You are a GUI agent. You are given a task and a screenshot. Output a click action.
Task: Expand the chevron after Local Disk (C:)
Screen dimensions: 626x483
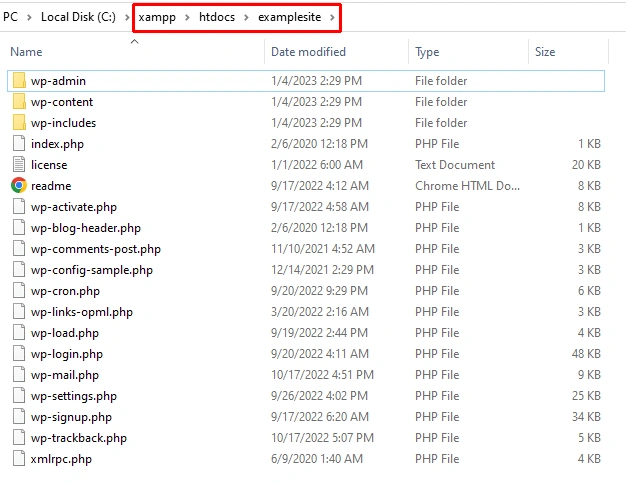(x=127, y=17)
